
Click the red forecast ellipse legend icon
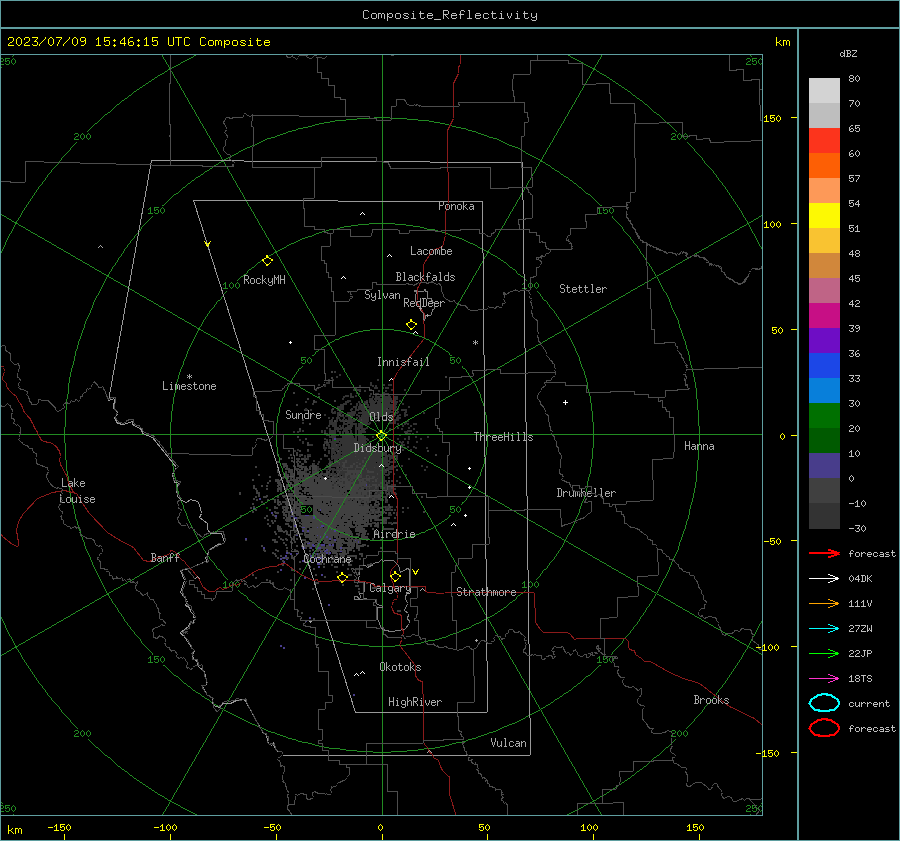coord(824,728)
